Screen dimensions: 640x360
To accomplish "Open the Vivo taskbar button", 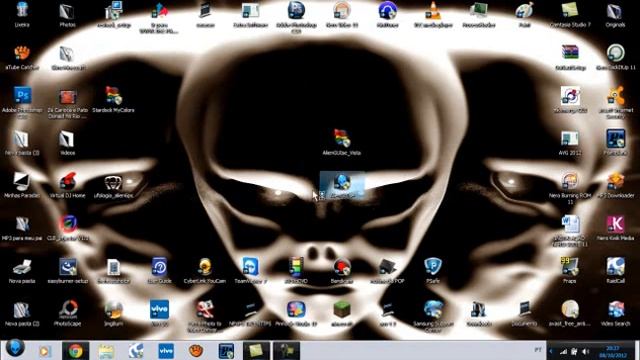I will 166,351.
